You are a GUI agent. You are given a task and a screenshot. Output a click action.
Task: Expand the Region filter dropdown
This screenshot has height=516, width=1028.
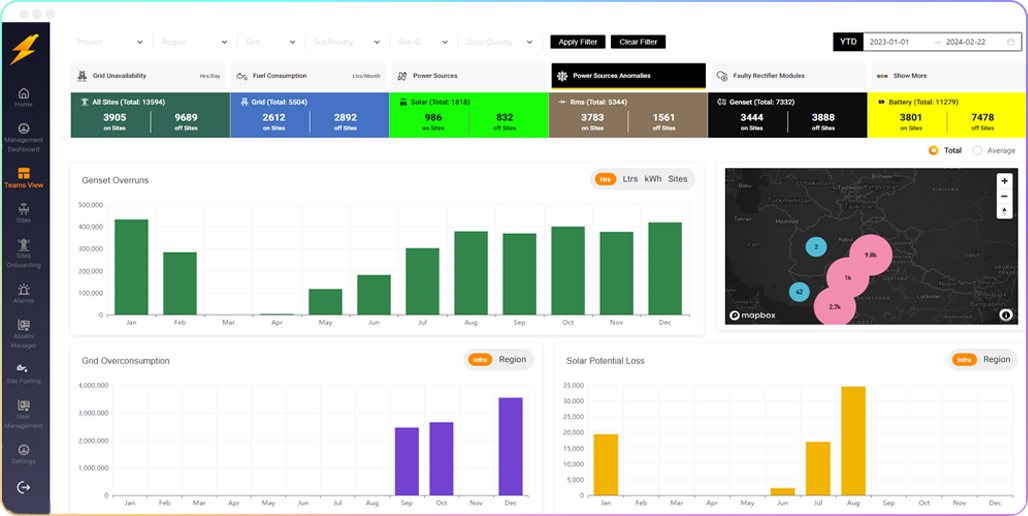coord(195,42)
